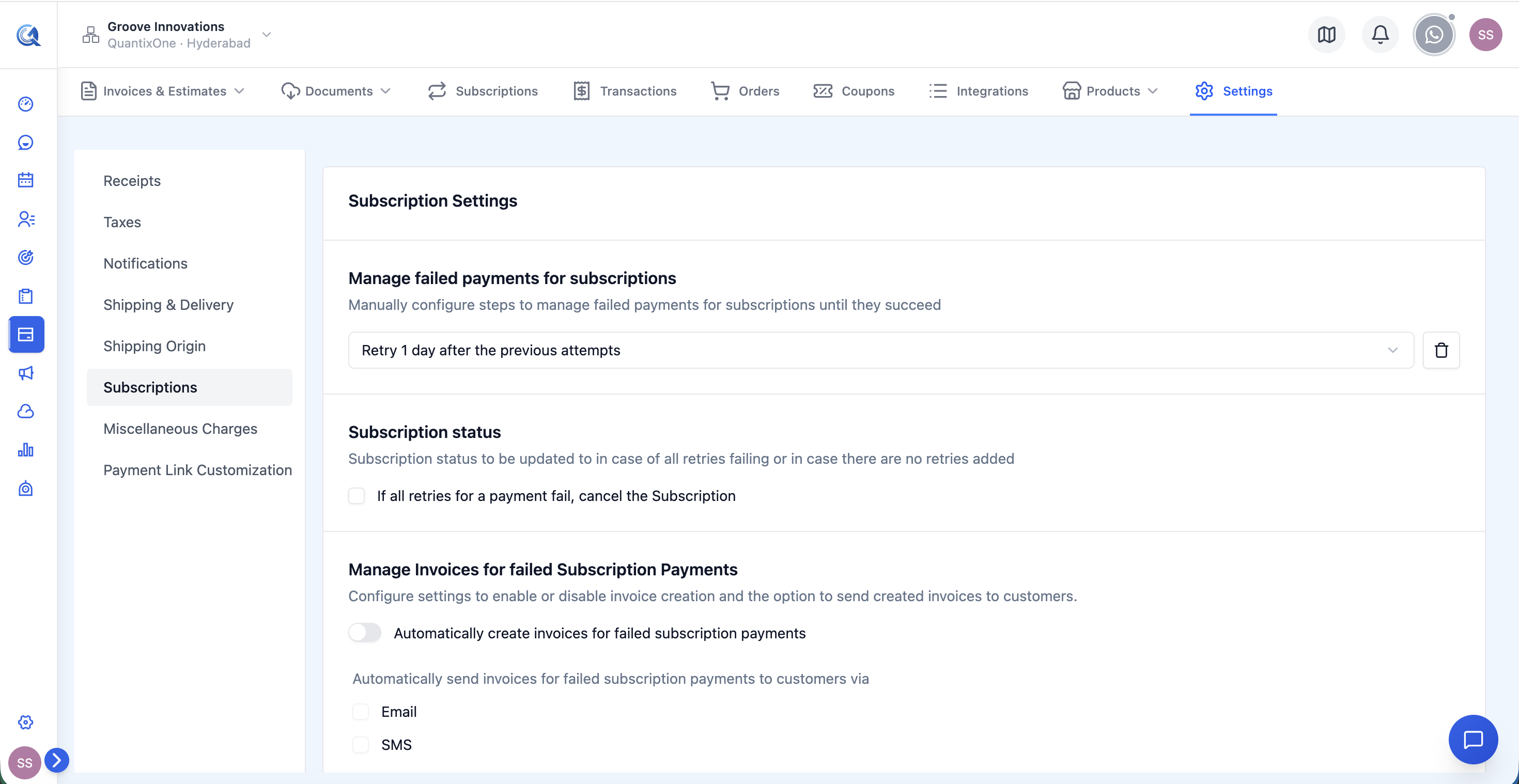Open the opportunities target sidebar icon

pyautogui.click(x=25, y=258)
